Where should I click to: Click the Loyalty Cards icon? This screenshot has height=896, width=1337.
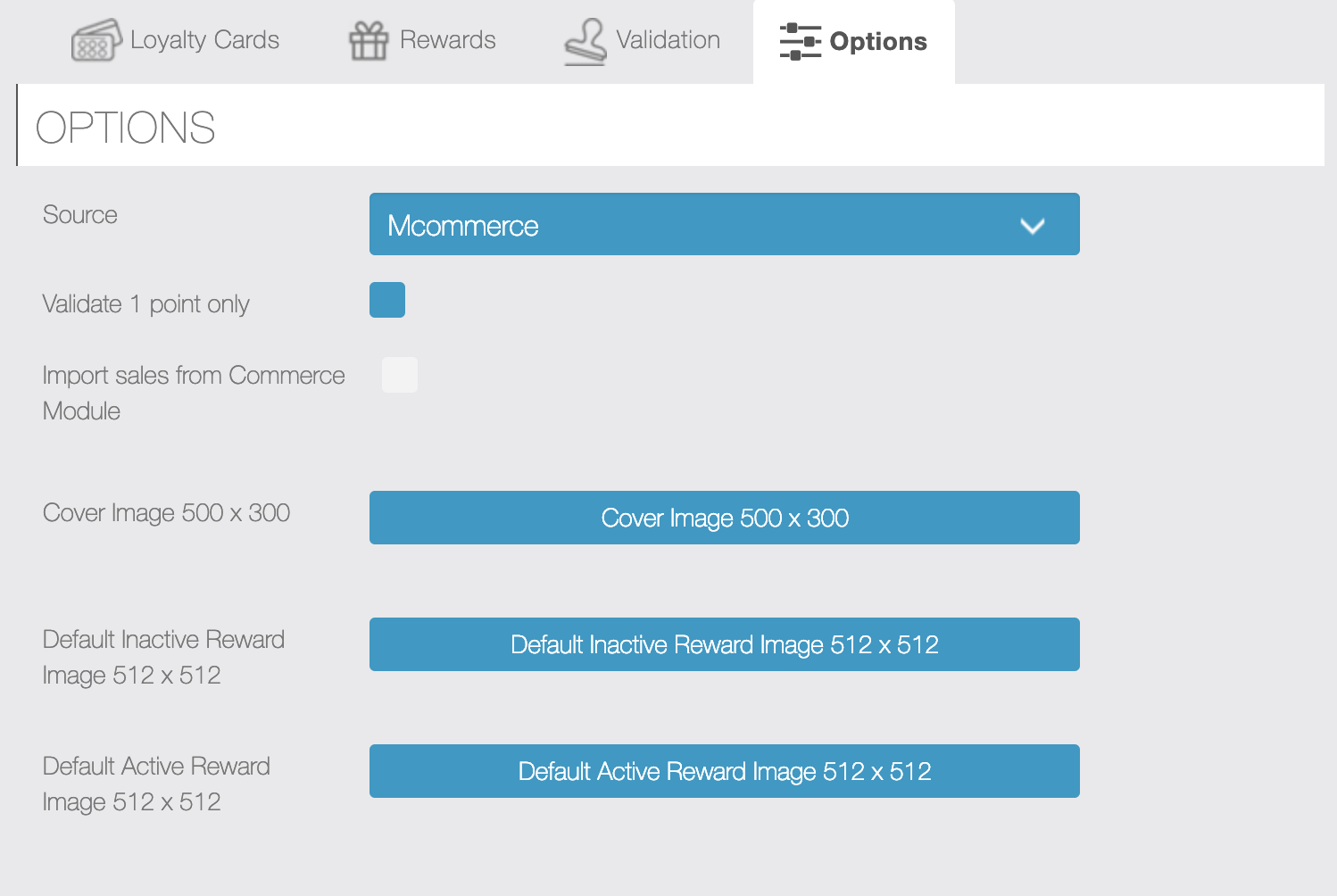[x=96, y=40]
